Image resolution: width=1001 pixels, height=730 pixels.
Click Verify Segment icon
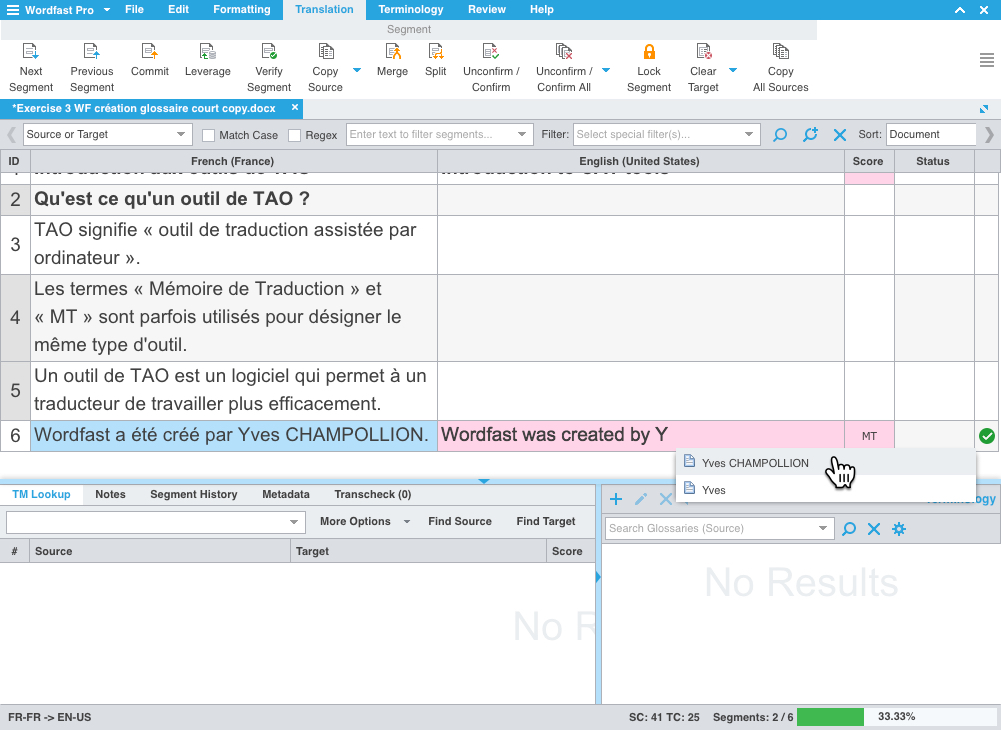point(269,52)
